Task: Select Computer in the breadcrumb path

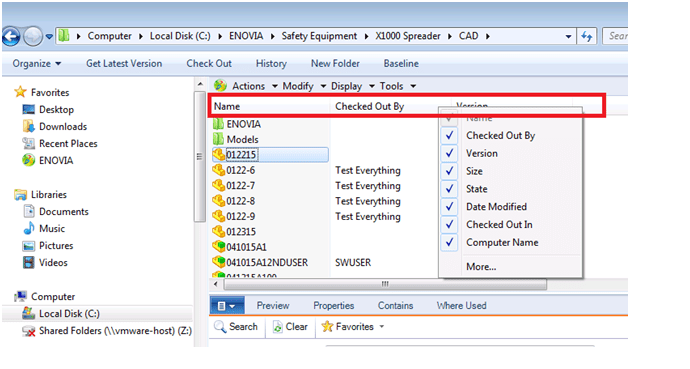Action: (109, 36)
